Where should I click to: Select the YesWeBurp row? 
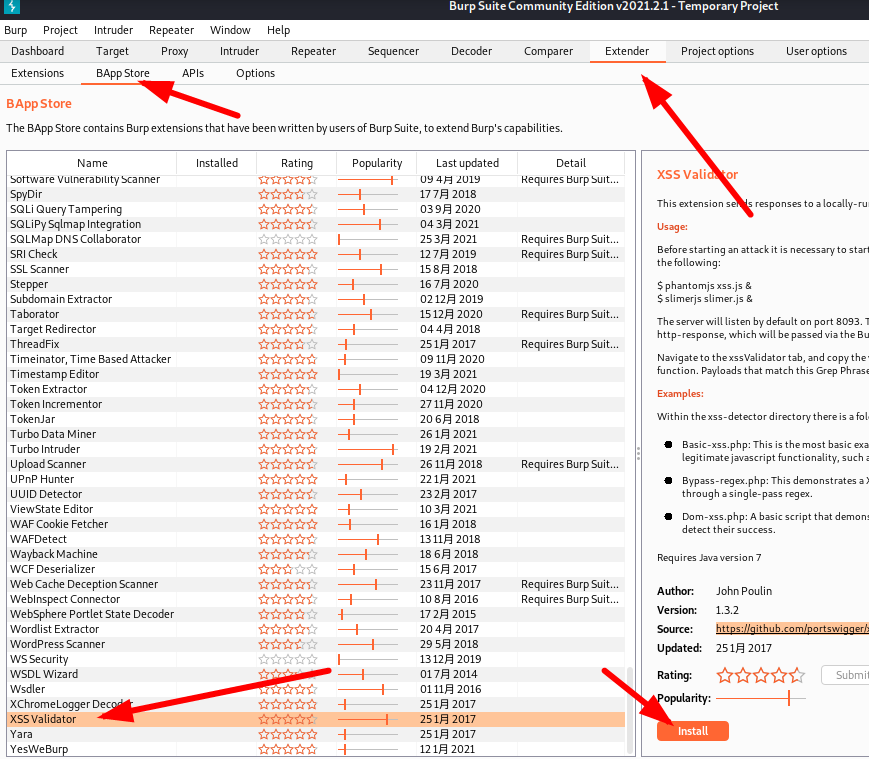[x=316, y=749]
